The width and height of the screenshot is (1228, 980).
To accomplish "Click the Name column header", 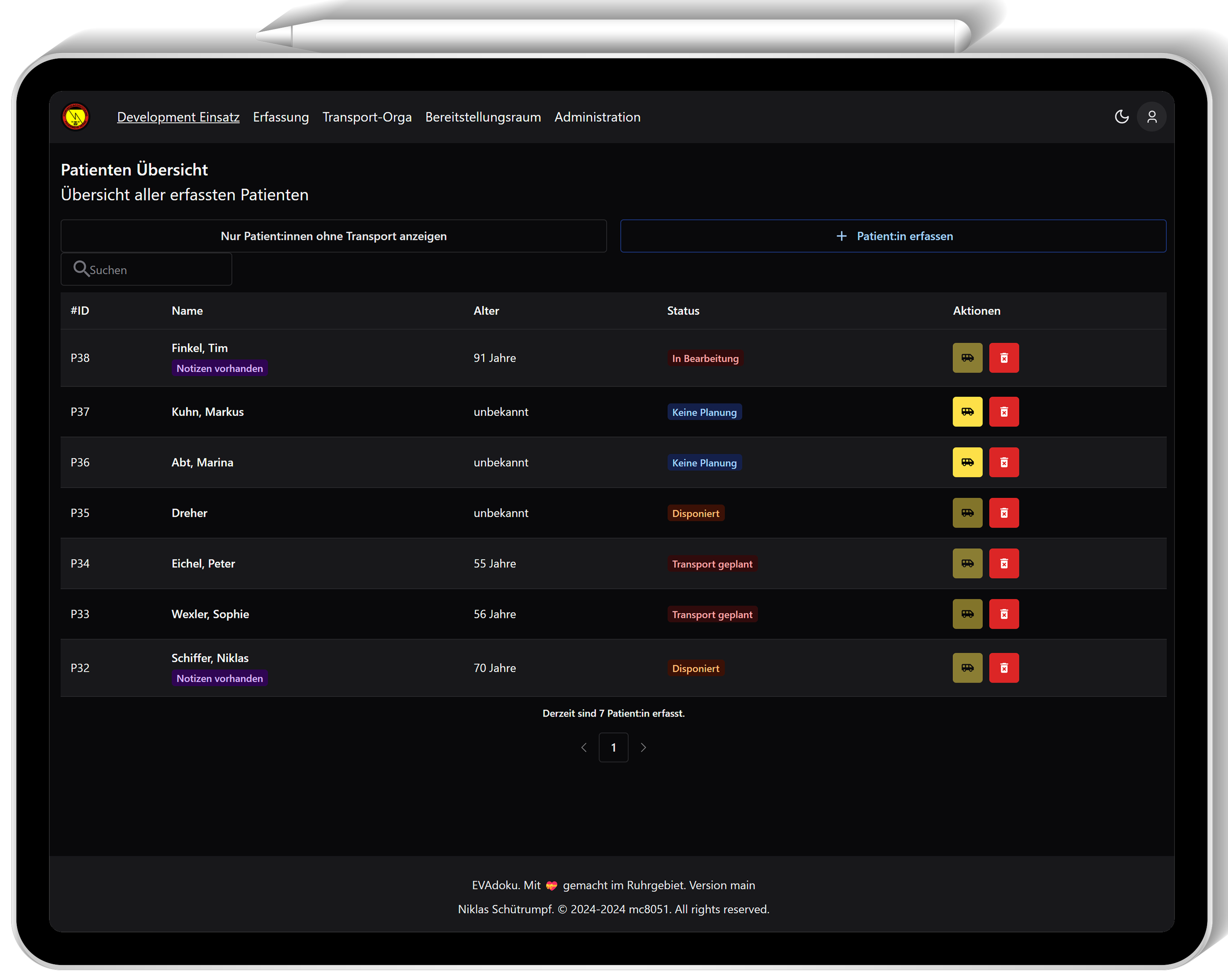I will tap(187, 310).
